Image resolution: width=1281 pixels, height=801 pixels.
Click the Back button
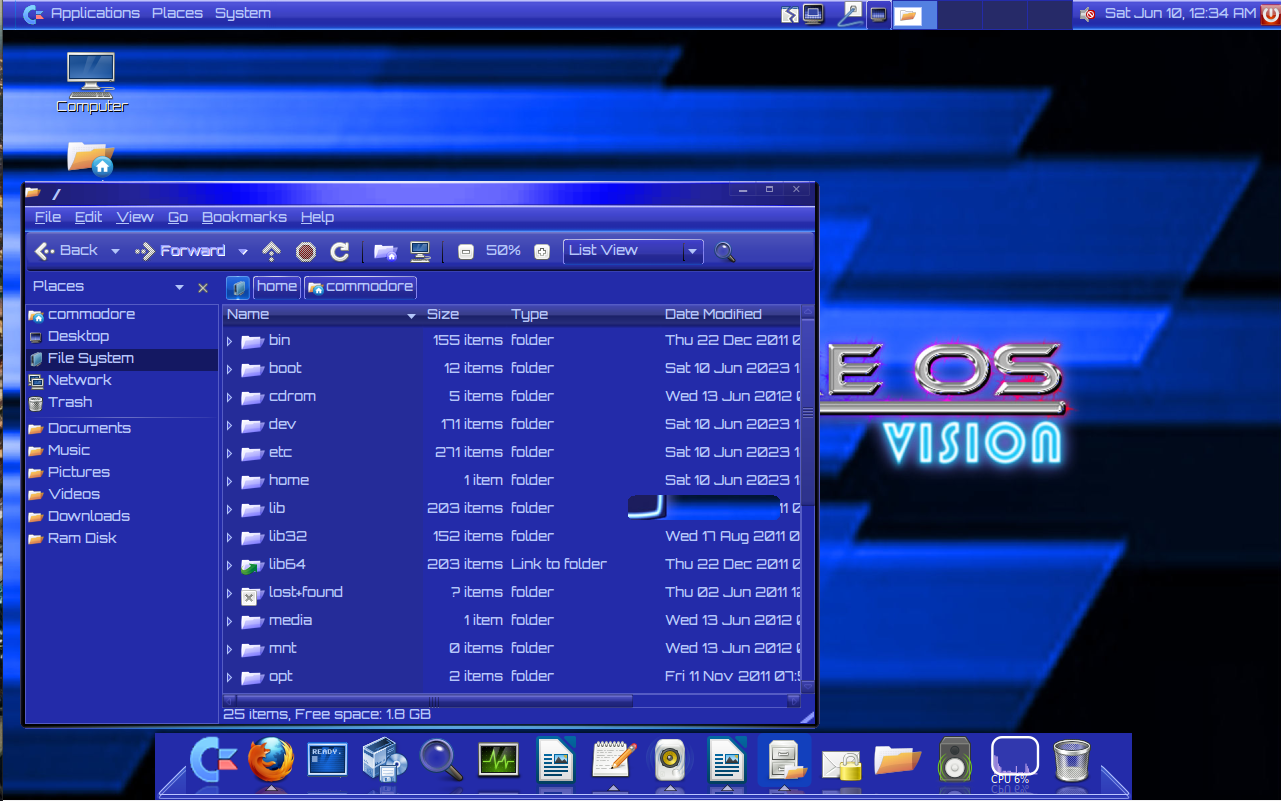67,251
